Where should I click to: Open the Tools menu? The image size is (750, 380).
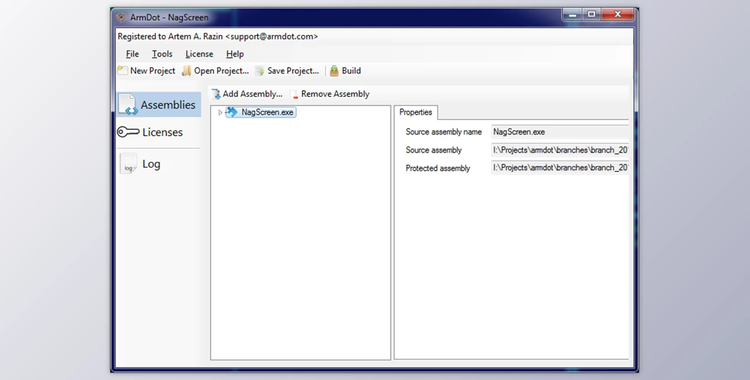click(162, 54)
